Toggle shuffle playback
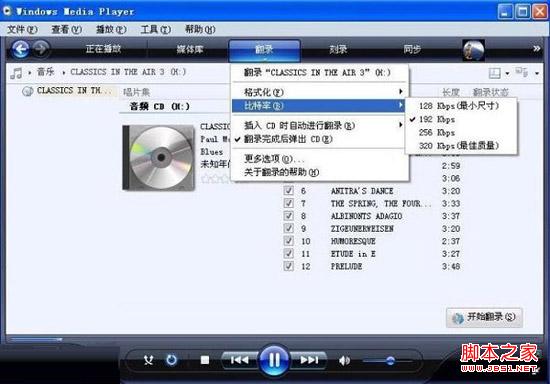 pos(148,360)
